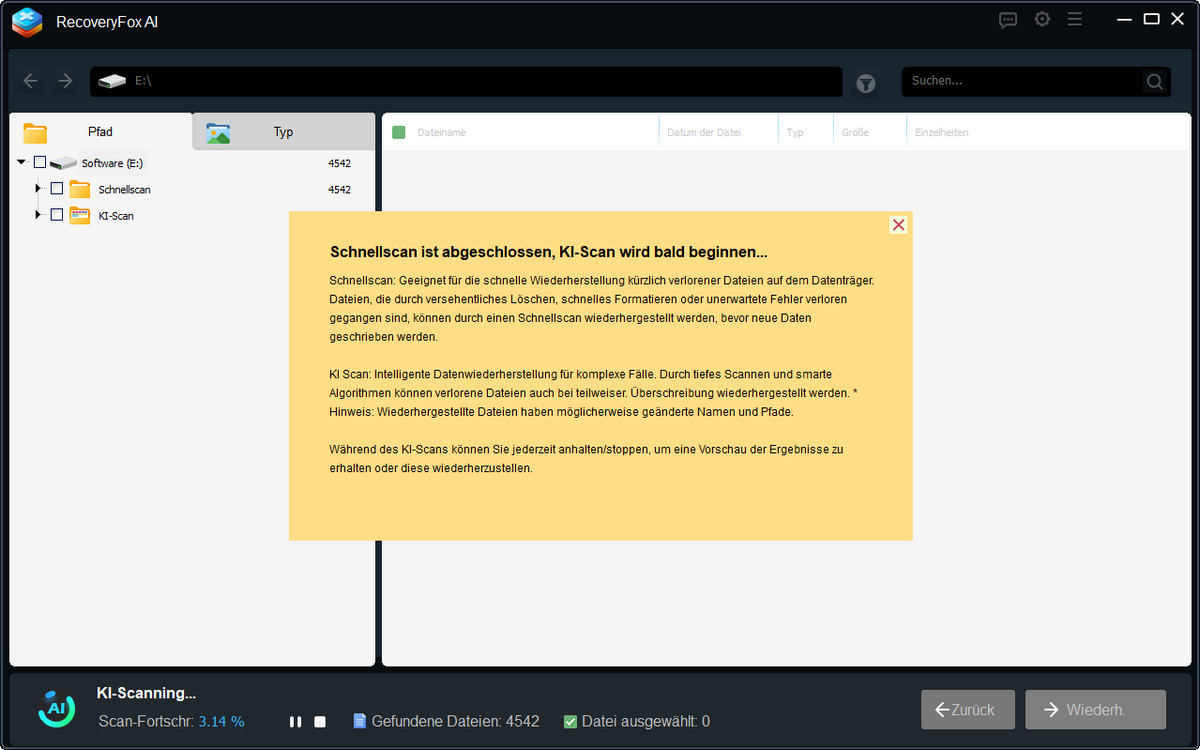The height and width of the screenshot is (750, 1200).
Task: Click the Wiederh. recovery button
Action: pyautogui.click(x=1095, y=709)
